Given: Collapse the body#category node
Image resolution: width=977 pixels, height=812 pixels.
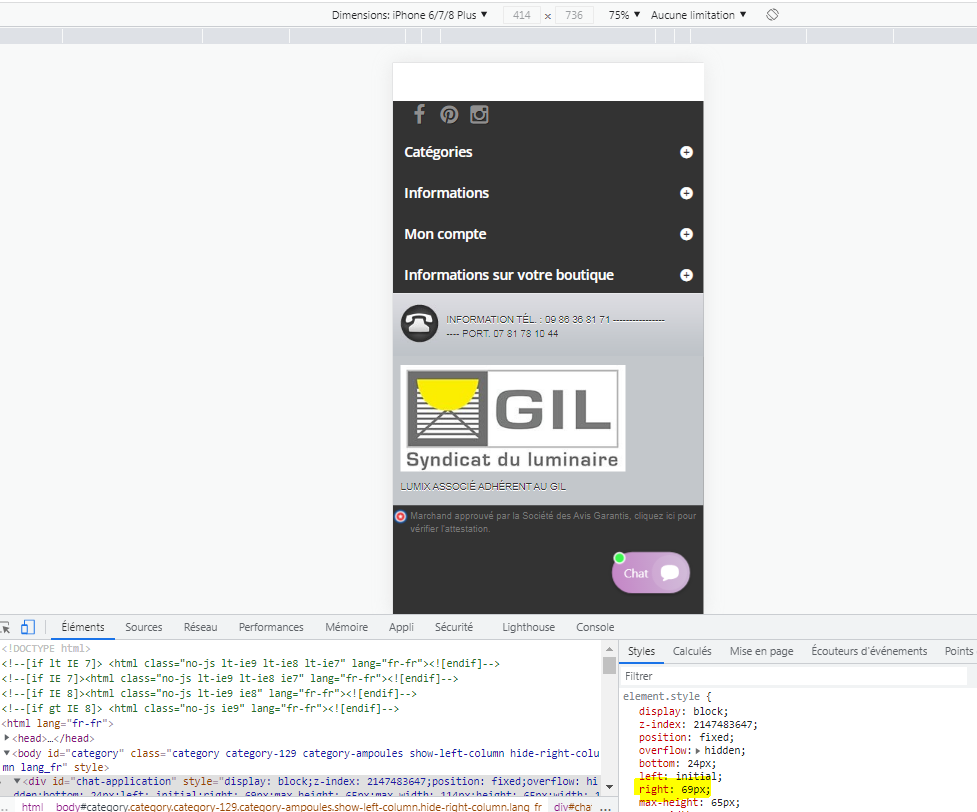Looking at the screenshot, I should tap(7, 753).
